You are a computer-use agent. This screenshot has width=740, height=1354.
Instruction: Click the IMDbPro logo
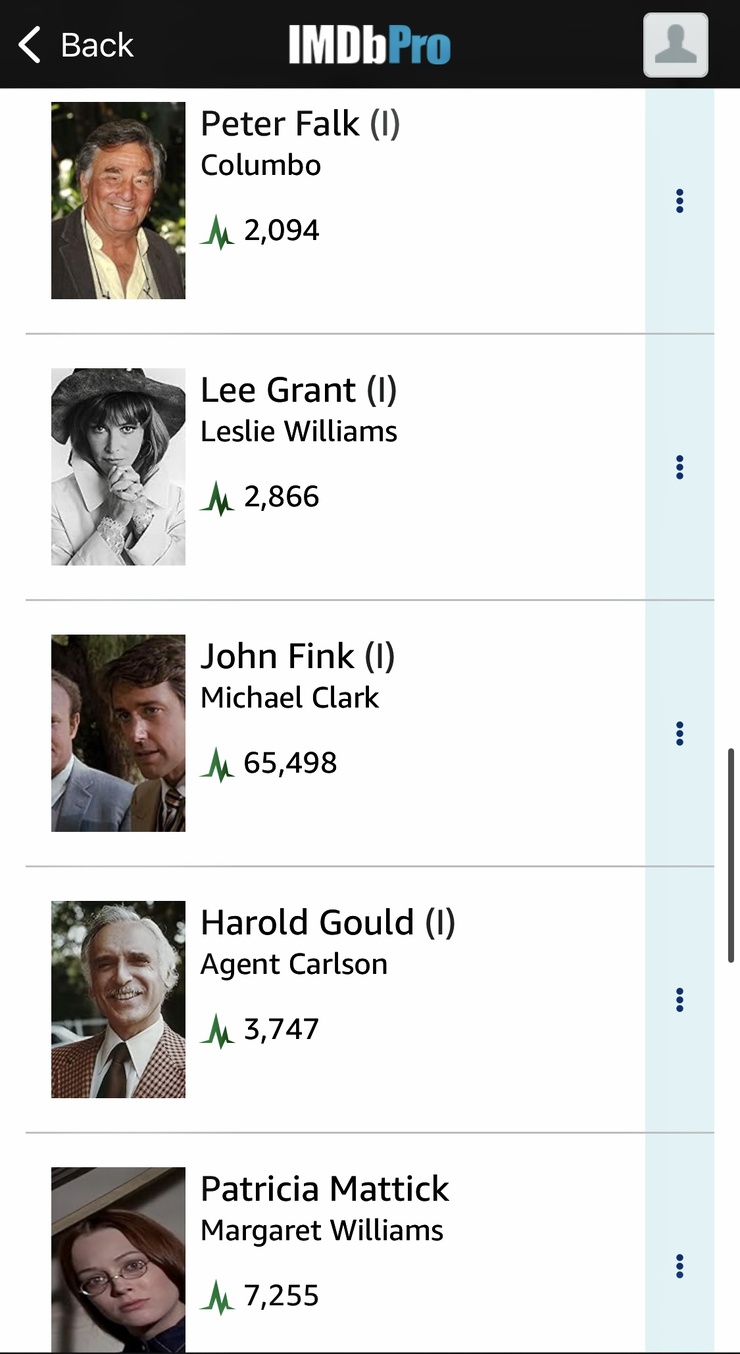(370, 44)
